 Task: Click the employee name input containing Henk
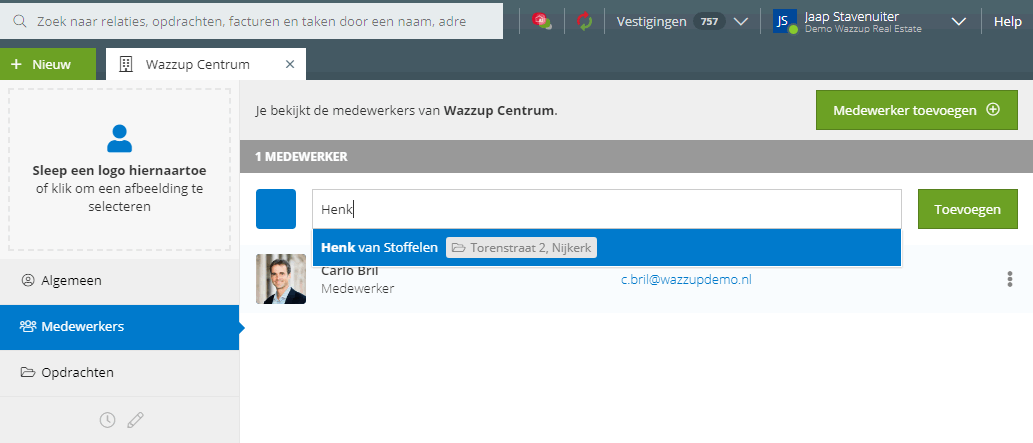pyautogui.click(x=607, y=210)
